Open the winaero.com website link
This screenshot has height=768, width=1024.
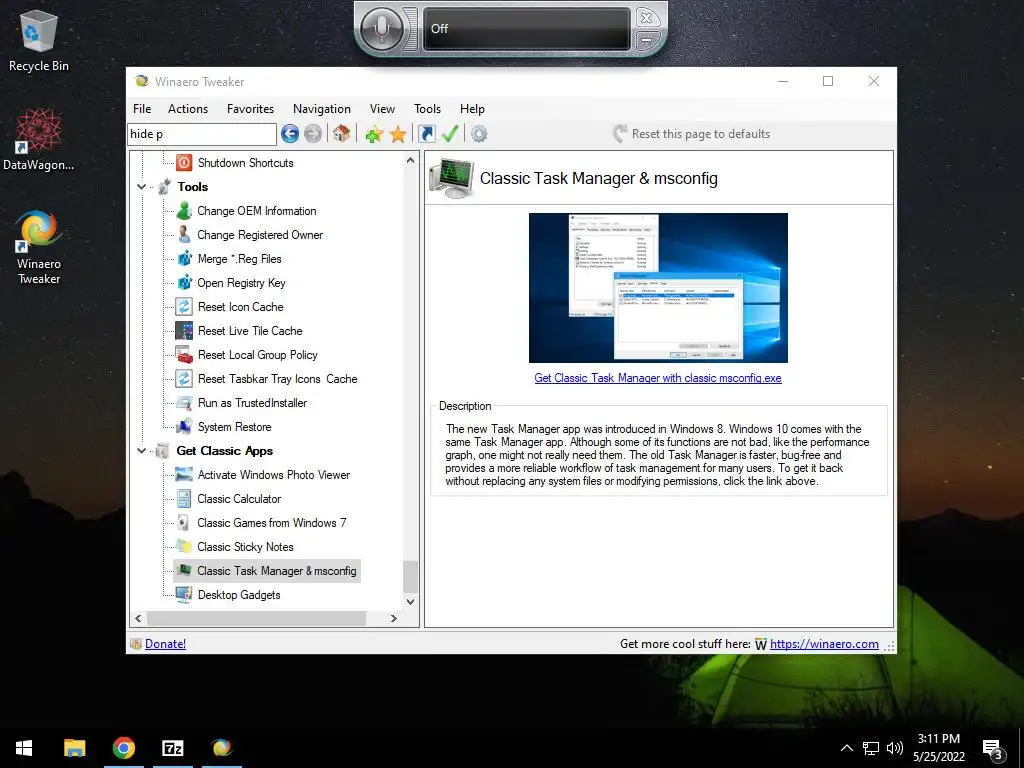click(824, 644)
